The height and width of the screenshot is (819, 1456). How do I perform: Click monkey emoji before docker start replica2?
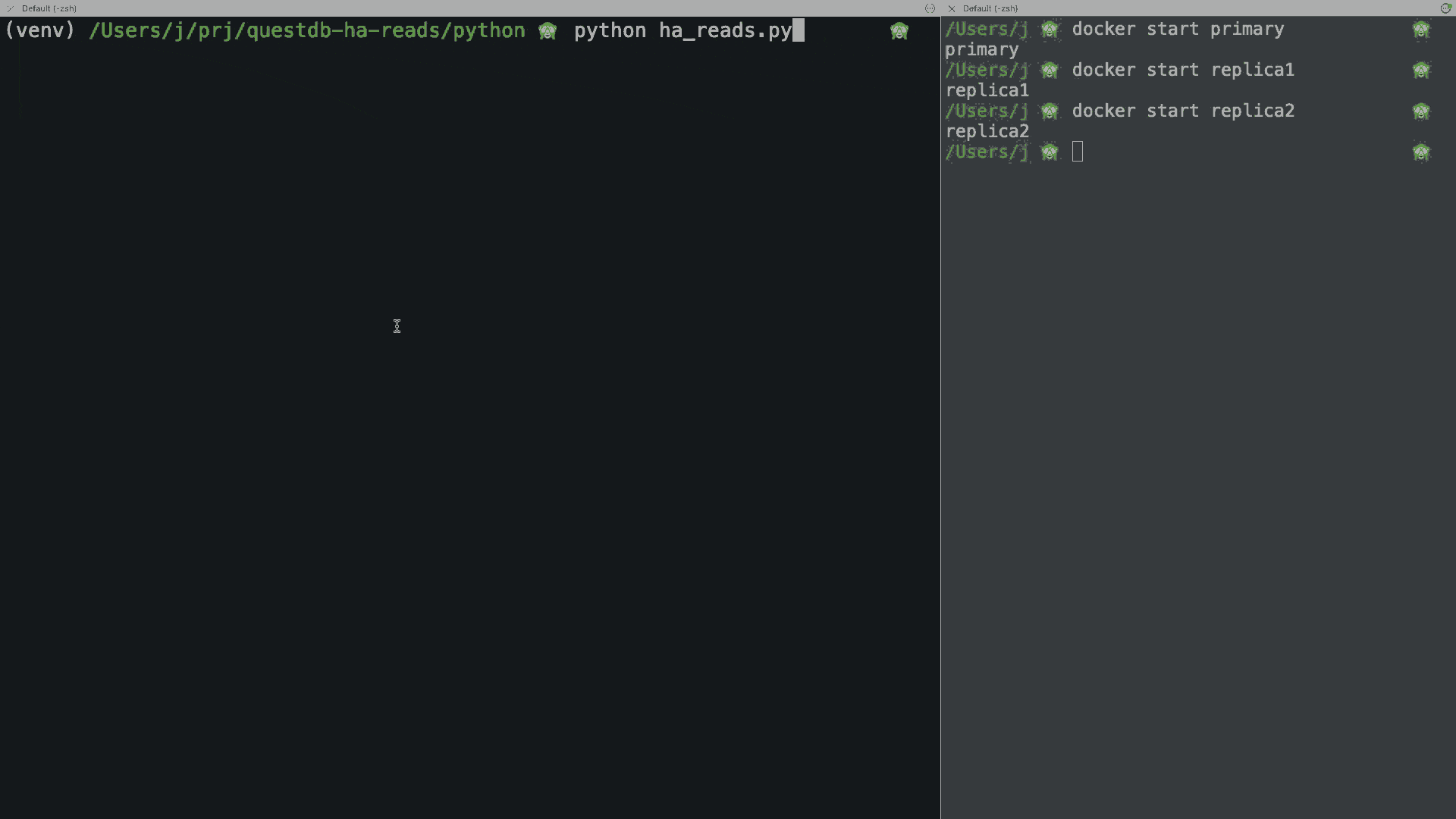1050,111
